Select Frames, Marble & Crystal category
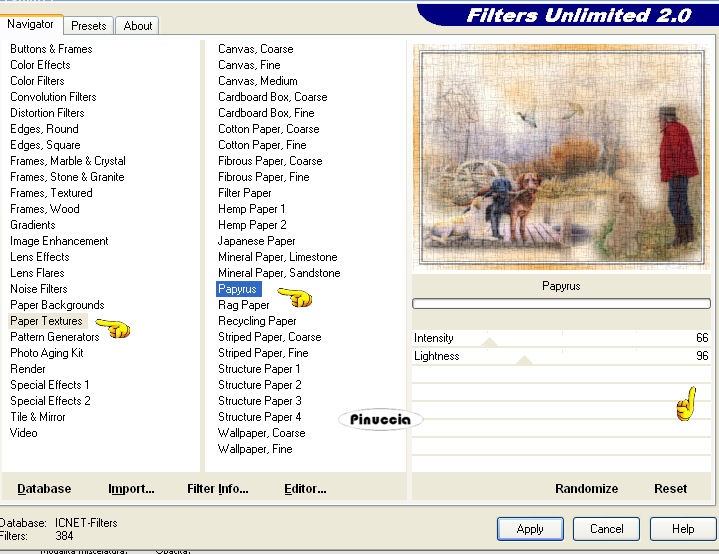Viewport: 719px width, 554px height. (68, 161)
